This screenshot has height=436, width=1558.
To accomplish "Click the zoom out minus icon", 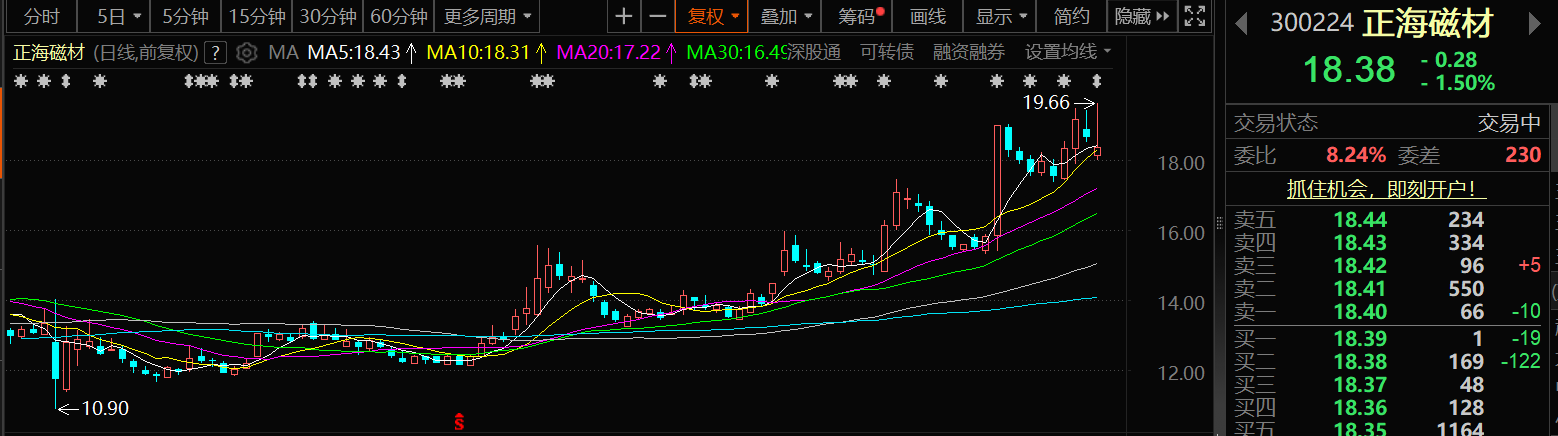I will [x=657, y=16].
